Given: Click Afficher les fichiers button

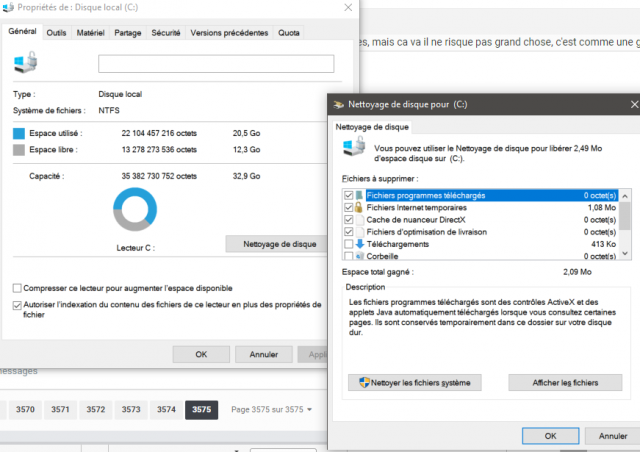Looking at the screenshot, I should click(565, 383).
